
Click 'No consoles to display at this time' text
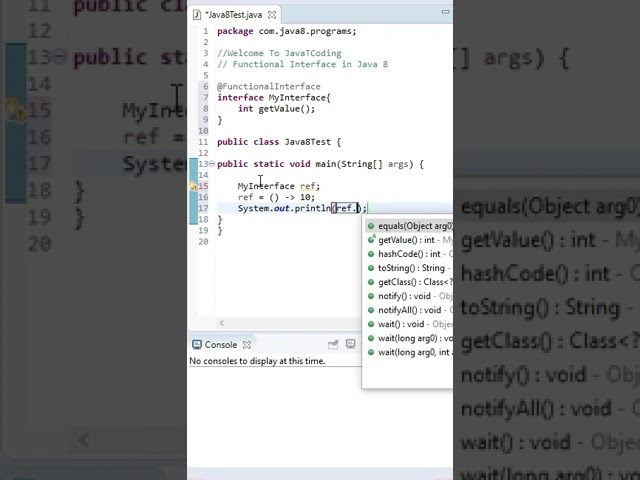tap(257, 361)
